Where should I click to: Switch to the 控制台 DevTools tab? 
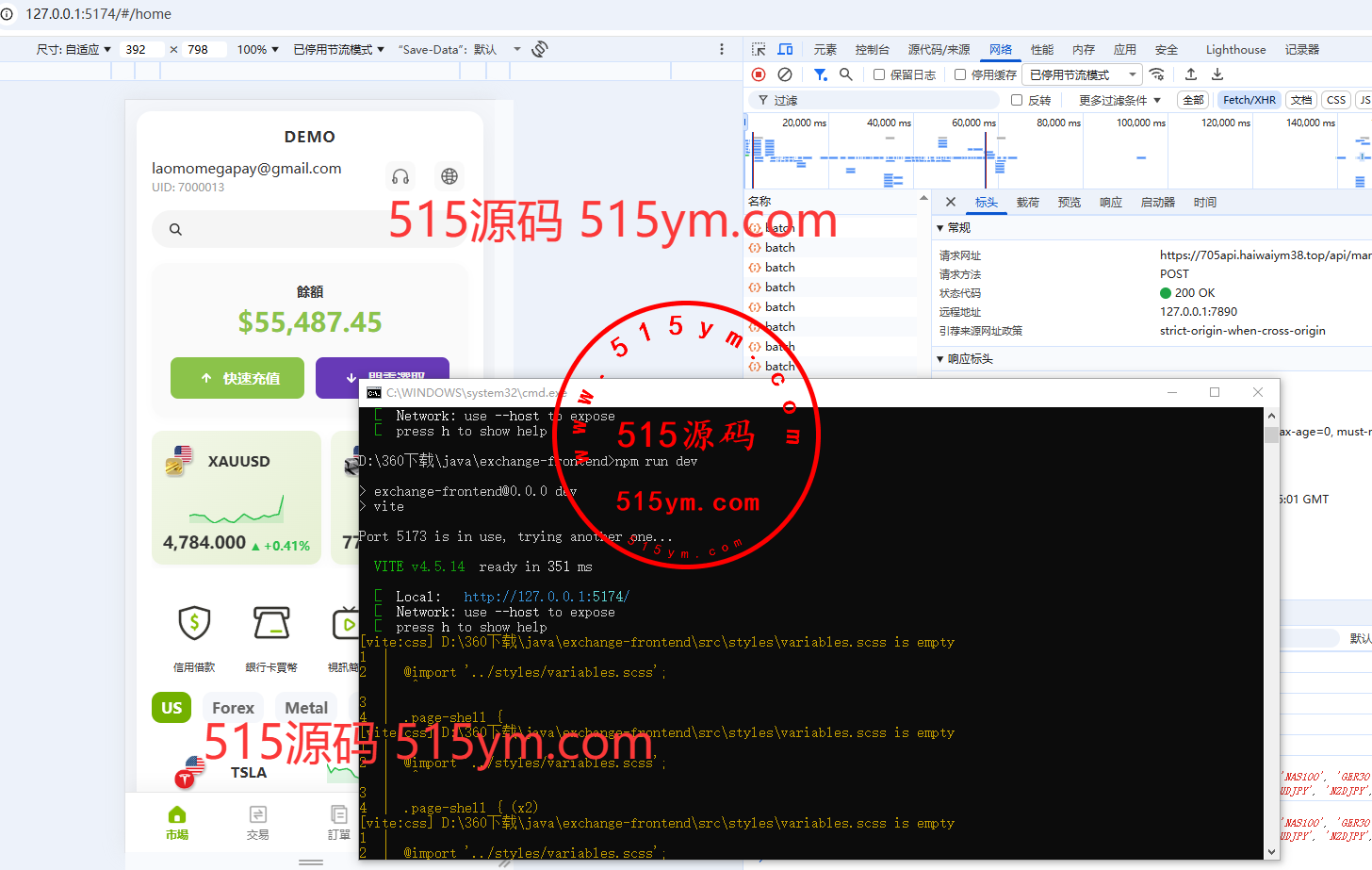tap(872, 49)
